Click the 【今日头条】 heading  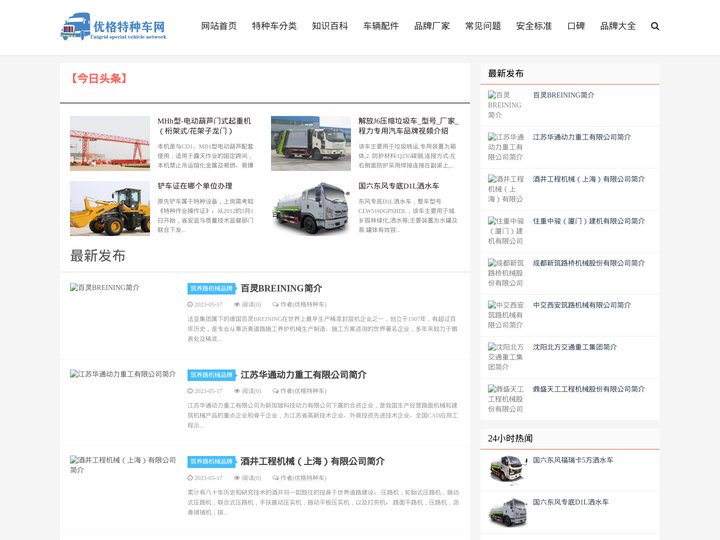(99, 79)
